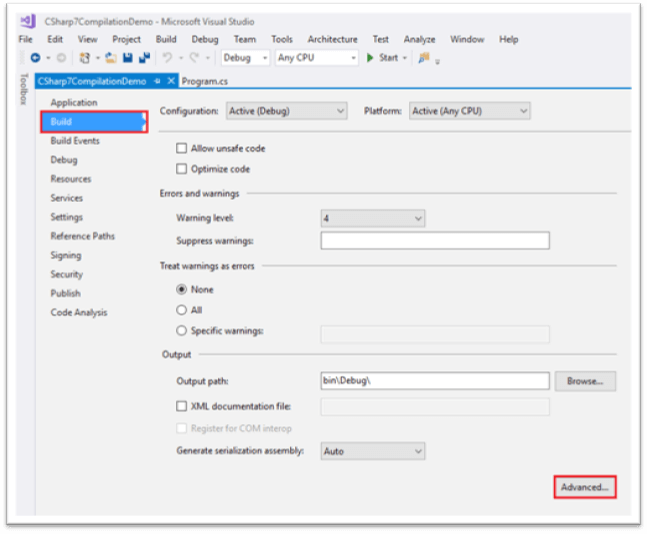Toggle Allow unsafe code checkbox
Screen dimensions: 647x534
182,148
